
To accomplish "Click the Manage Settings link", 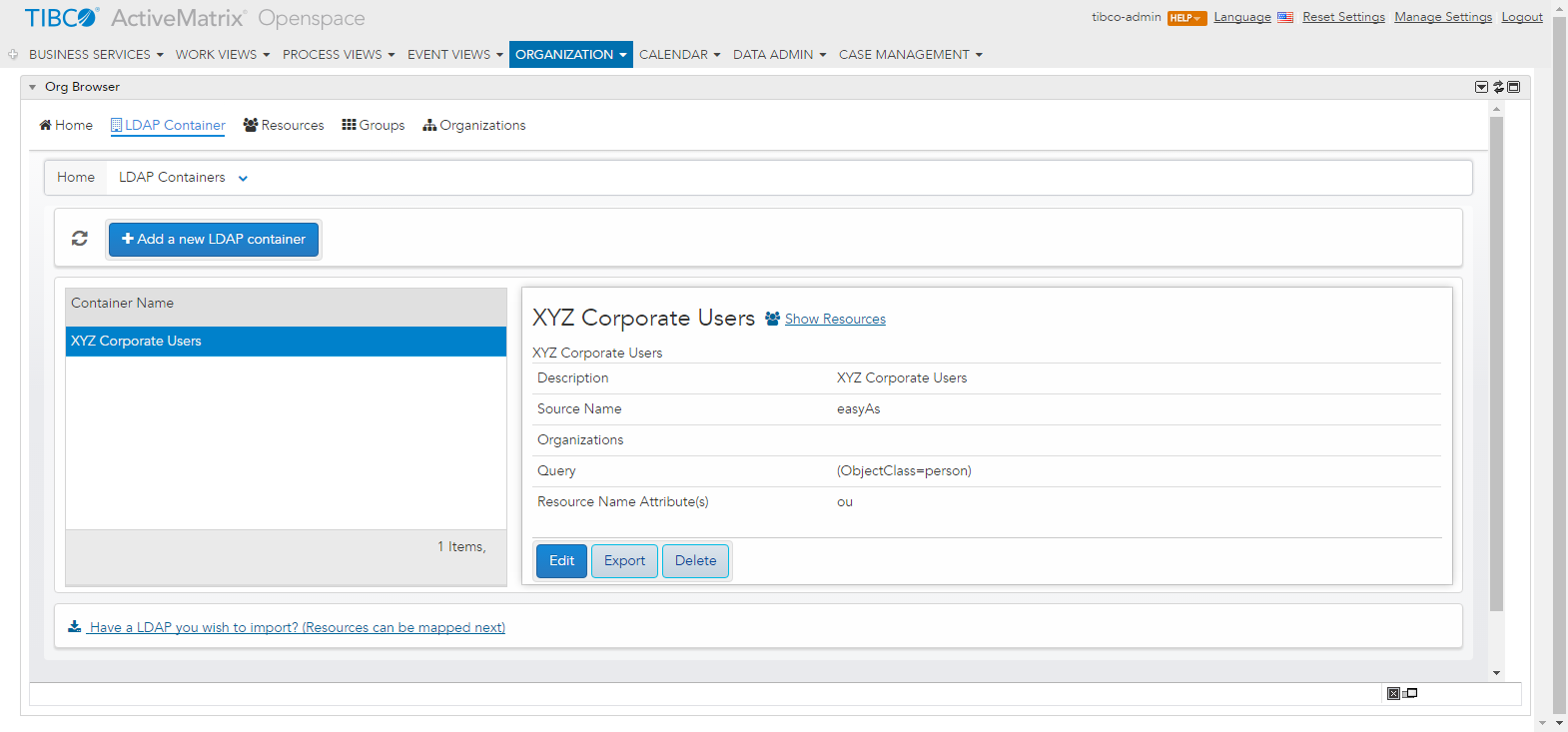I will point(1443,17).
